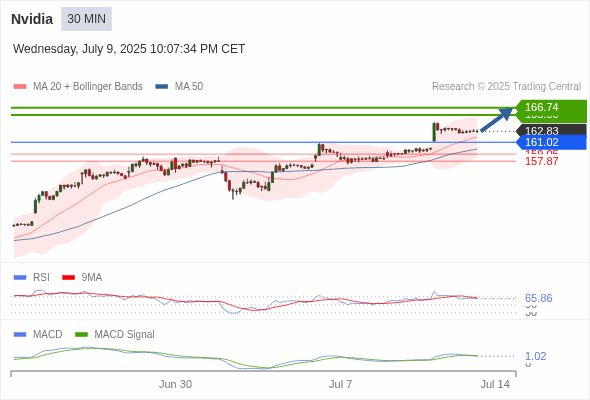Click the blue MACD legend marker
Viewport: 590px width, 400px height.
coord(20,334)
